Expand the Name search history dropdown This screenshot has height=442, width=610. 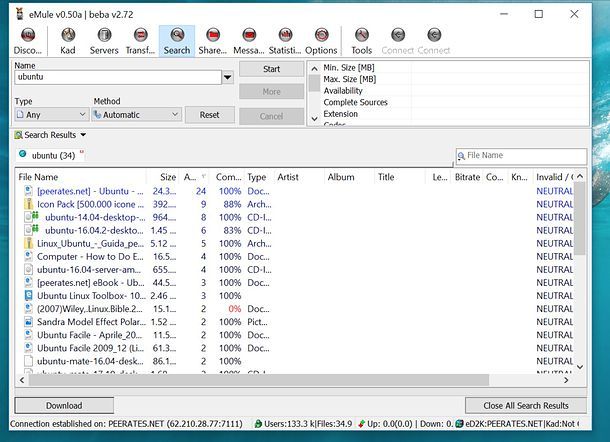coord(228,77)
